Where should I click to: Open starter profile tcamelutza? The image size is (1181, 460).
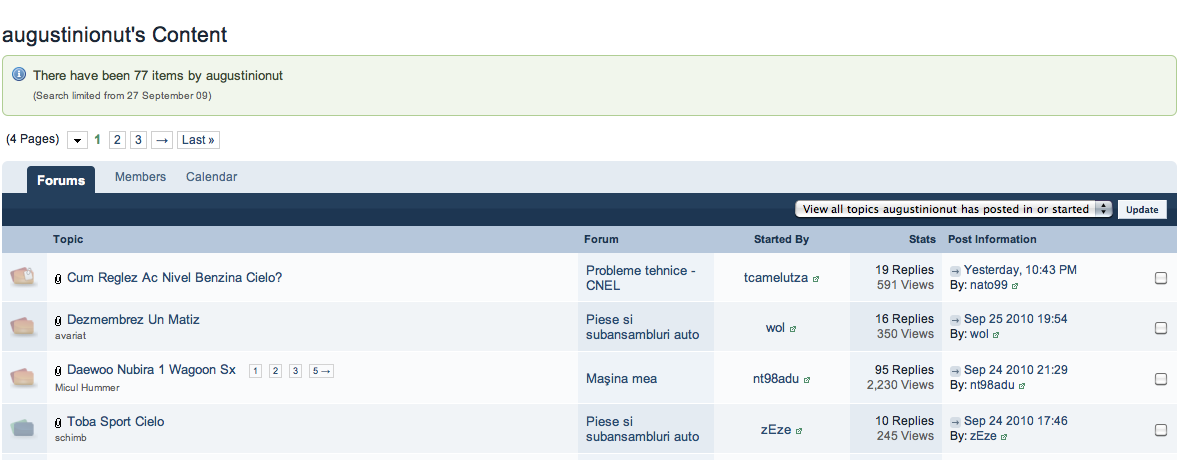click(x=776, y=278)
